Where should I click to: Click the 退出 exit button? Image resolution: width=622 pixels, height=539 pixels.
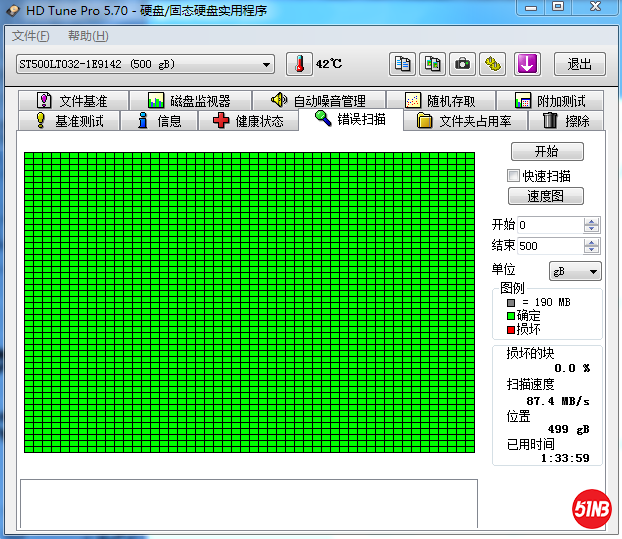580,64
